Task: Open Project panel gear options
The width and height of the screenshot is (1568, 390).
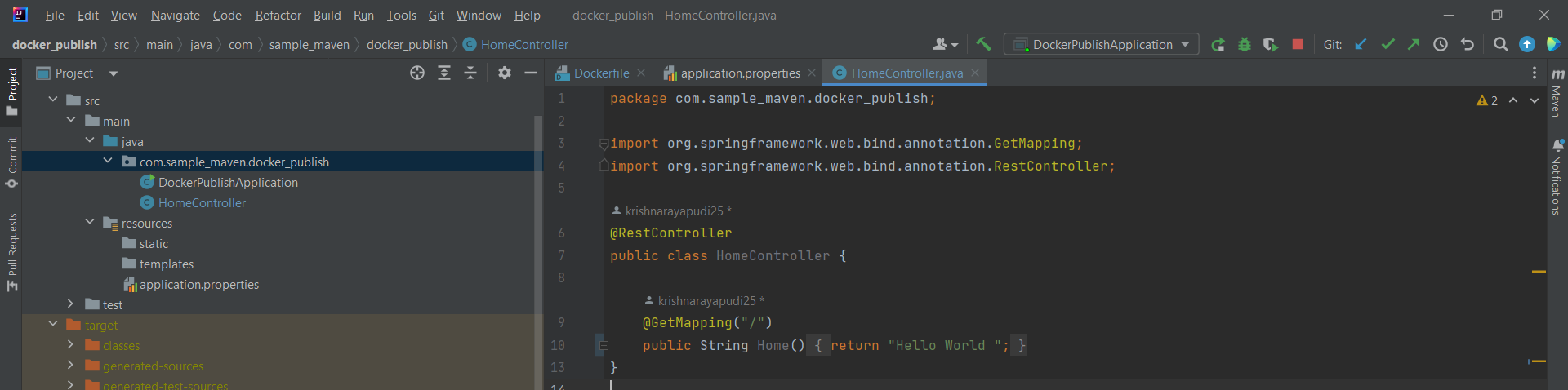Action: [x=505, y=73]
